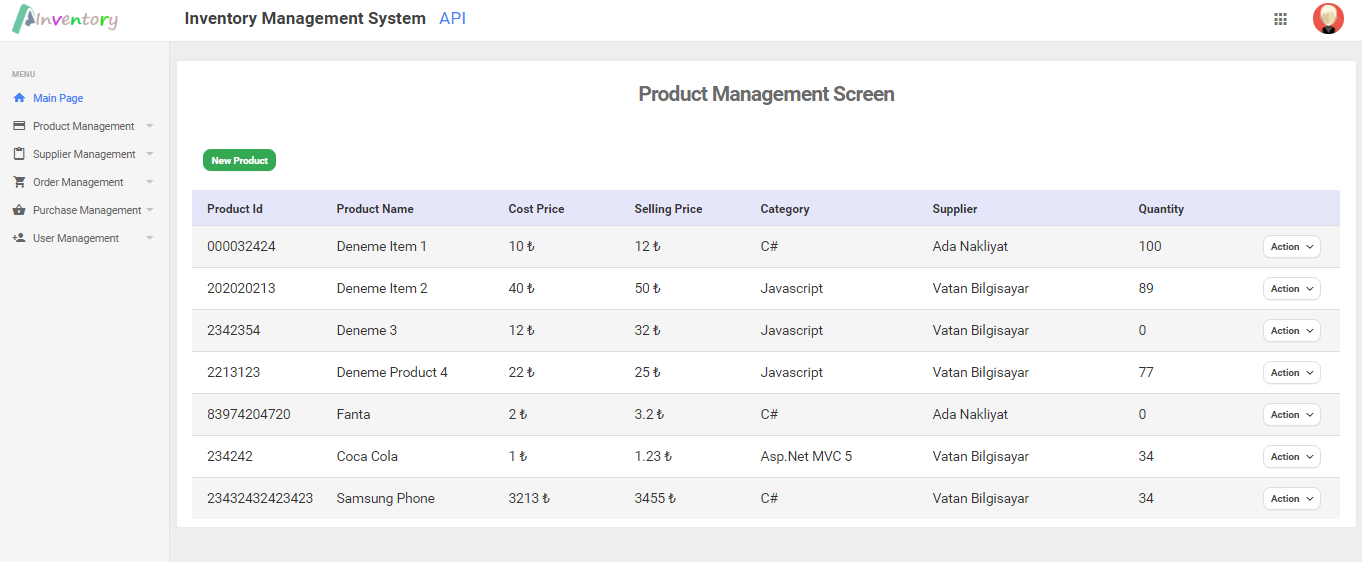Open Action dropdown for Samsung Phone
This screenshot has height=562, width=1362.
pyautogui.click(x=1291, y=499)
